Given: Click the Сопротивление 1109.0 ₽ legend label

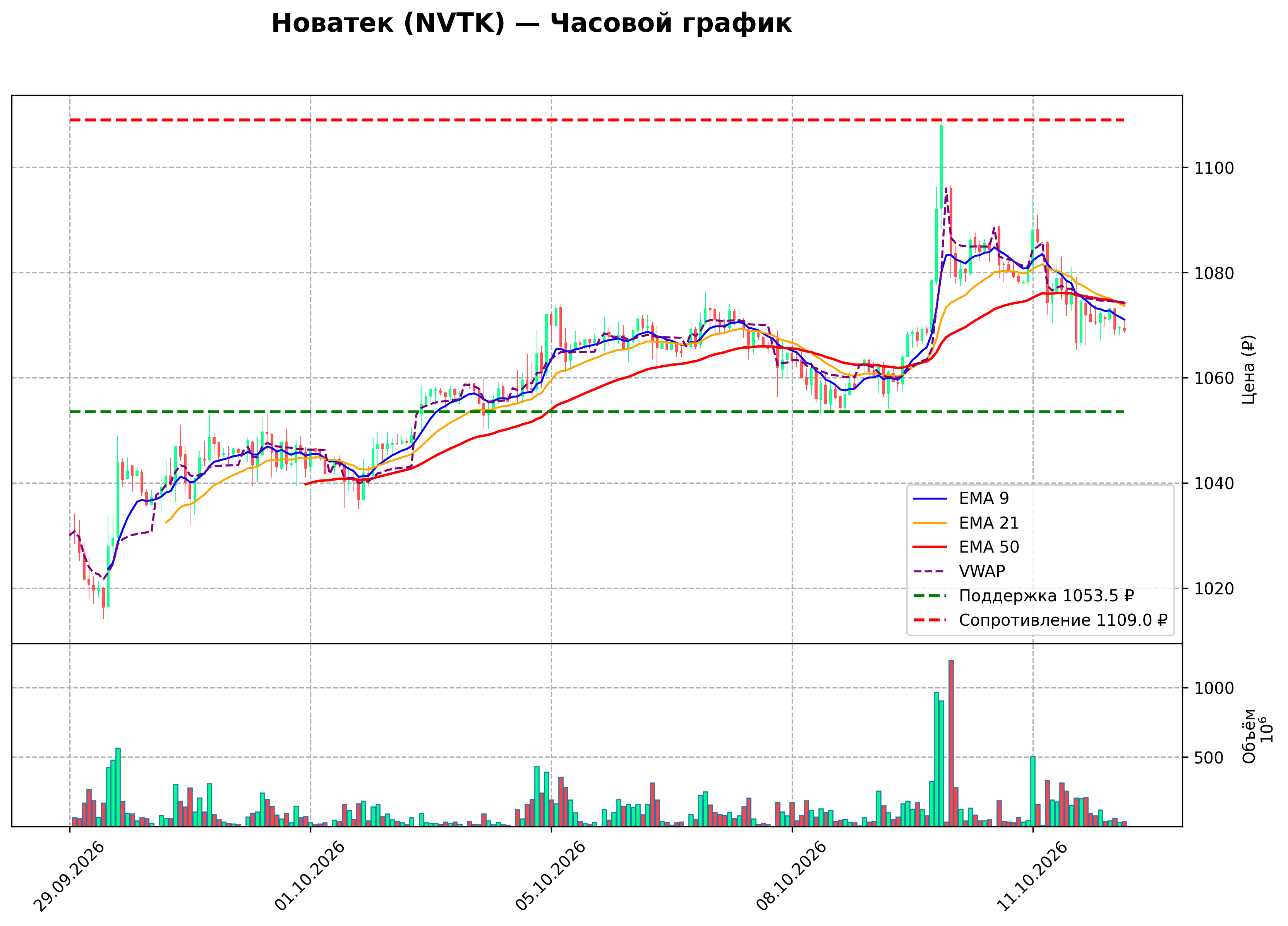Looking at the screenshot, I should tap(1063, 621).
